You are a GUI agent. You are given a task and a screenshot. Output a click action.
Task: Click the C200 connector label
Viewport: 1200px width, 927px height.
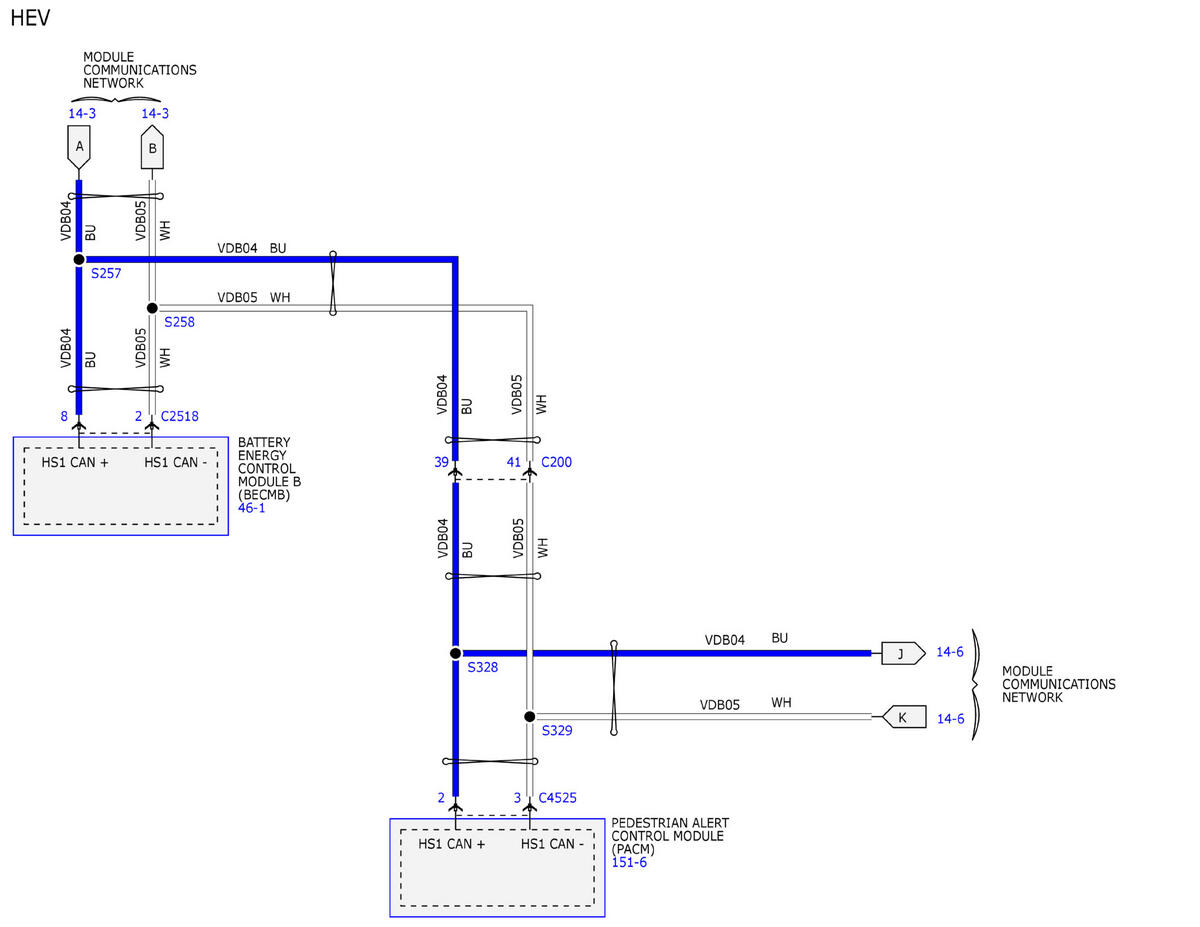556,462
